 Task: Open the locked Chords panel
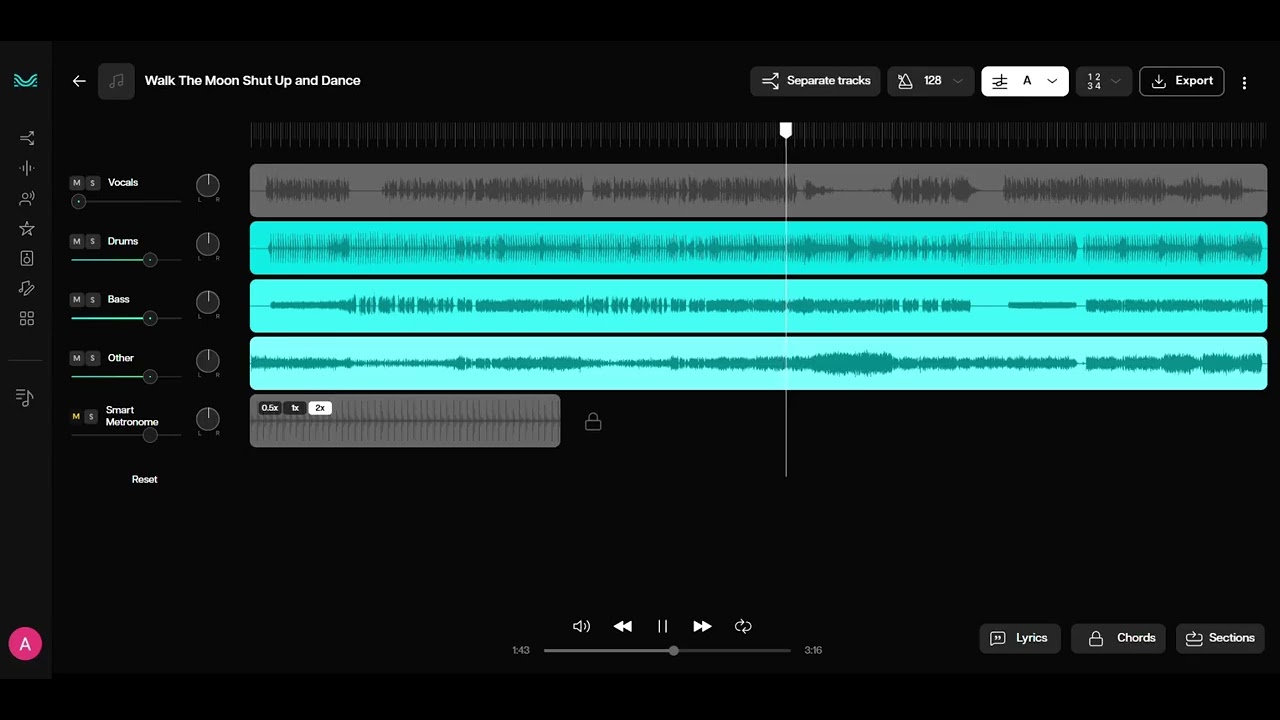(x=1118, y=638)
